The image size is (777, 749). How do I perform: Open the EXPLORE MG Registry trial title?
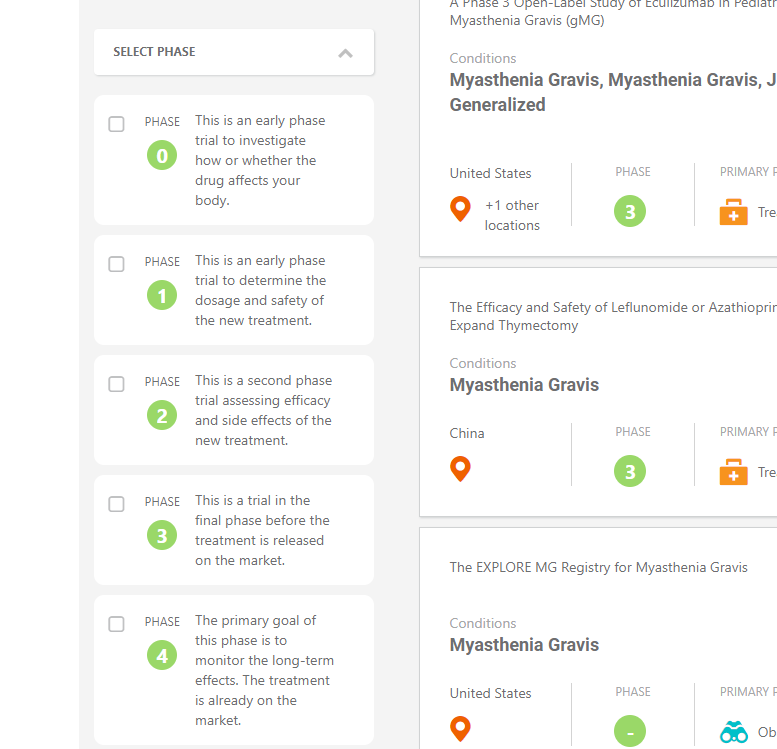pos(598,567)
